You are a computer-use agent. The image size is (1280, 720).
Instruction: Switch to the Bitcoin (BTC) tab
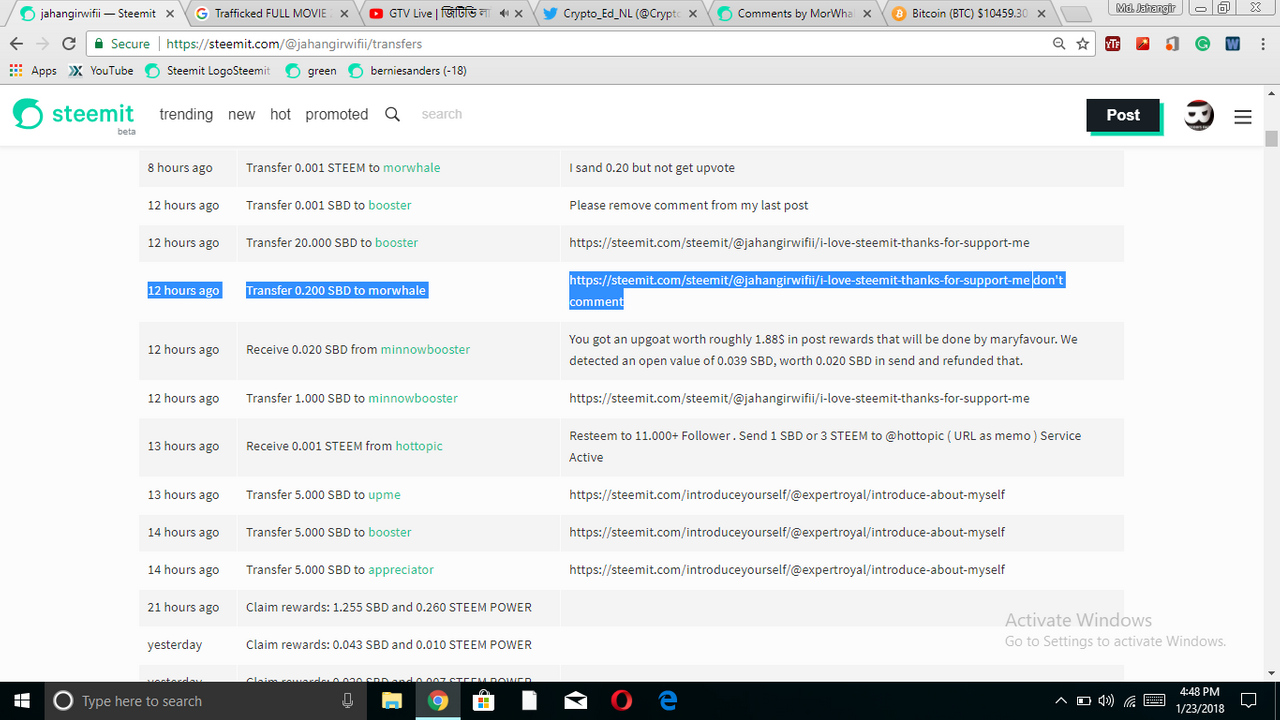point(966,14)
